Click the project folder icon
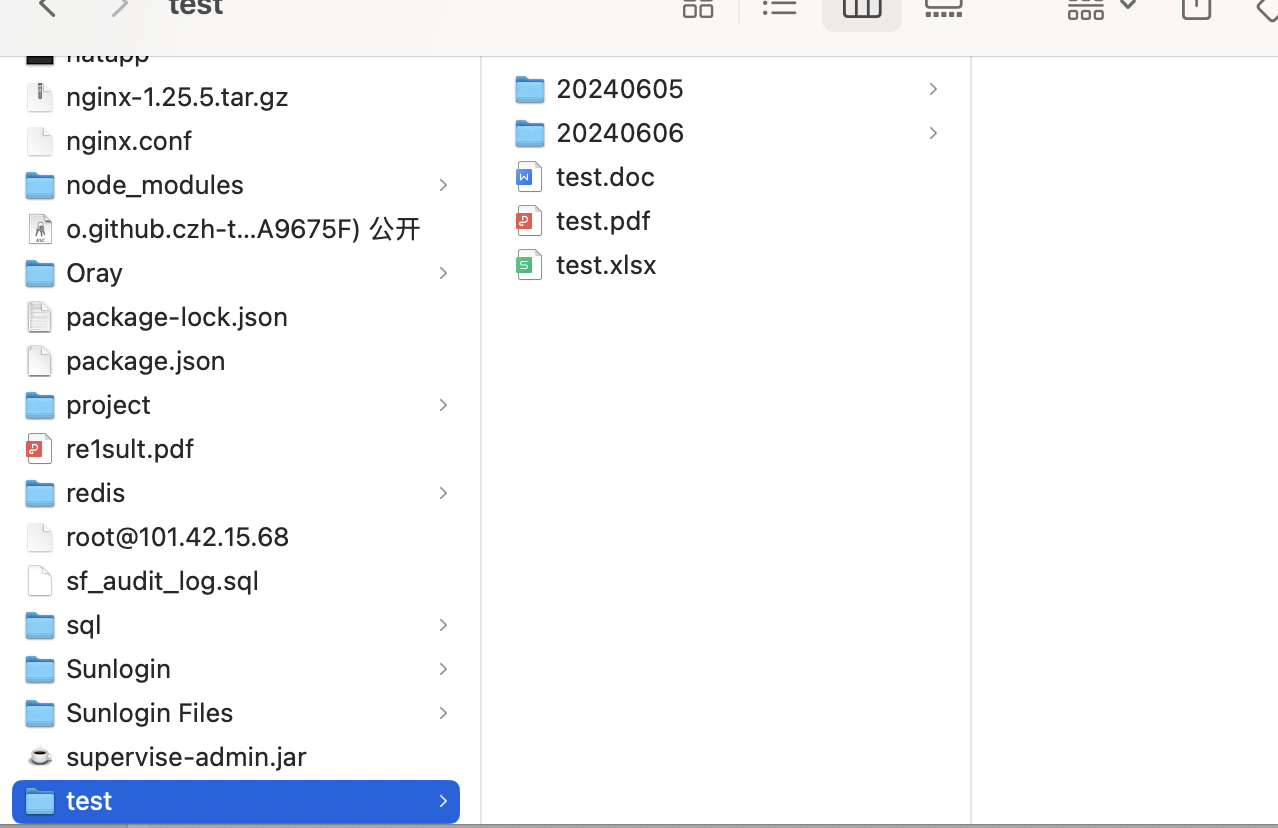1278x828 pixels. point(40,405)
